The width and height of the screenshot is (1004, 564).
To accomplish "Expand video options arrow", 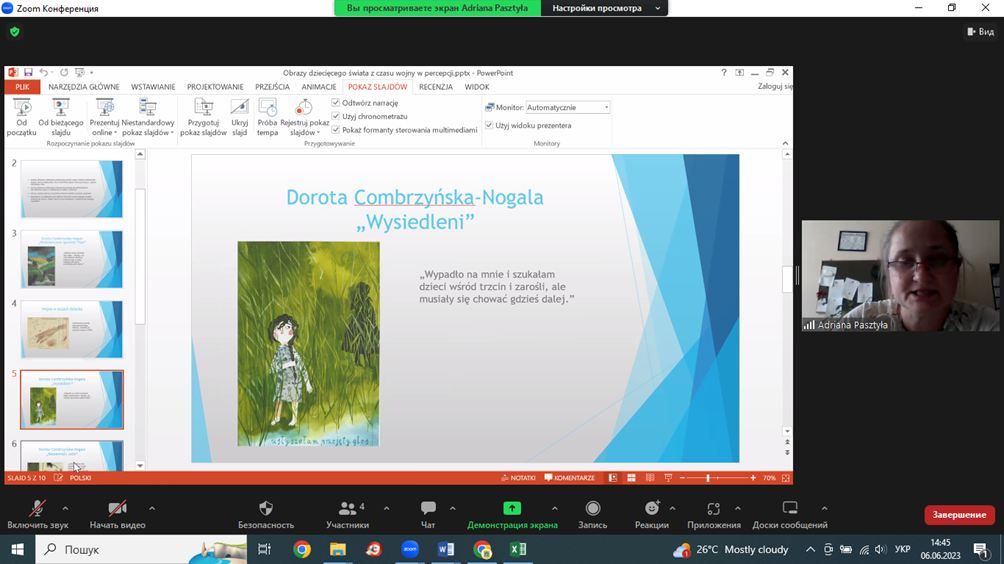I will [152, 509].
